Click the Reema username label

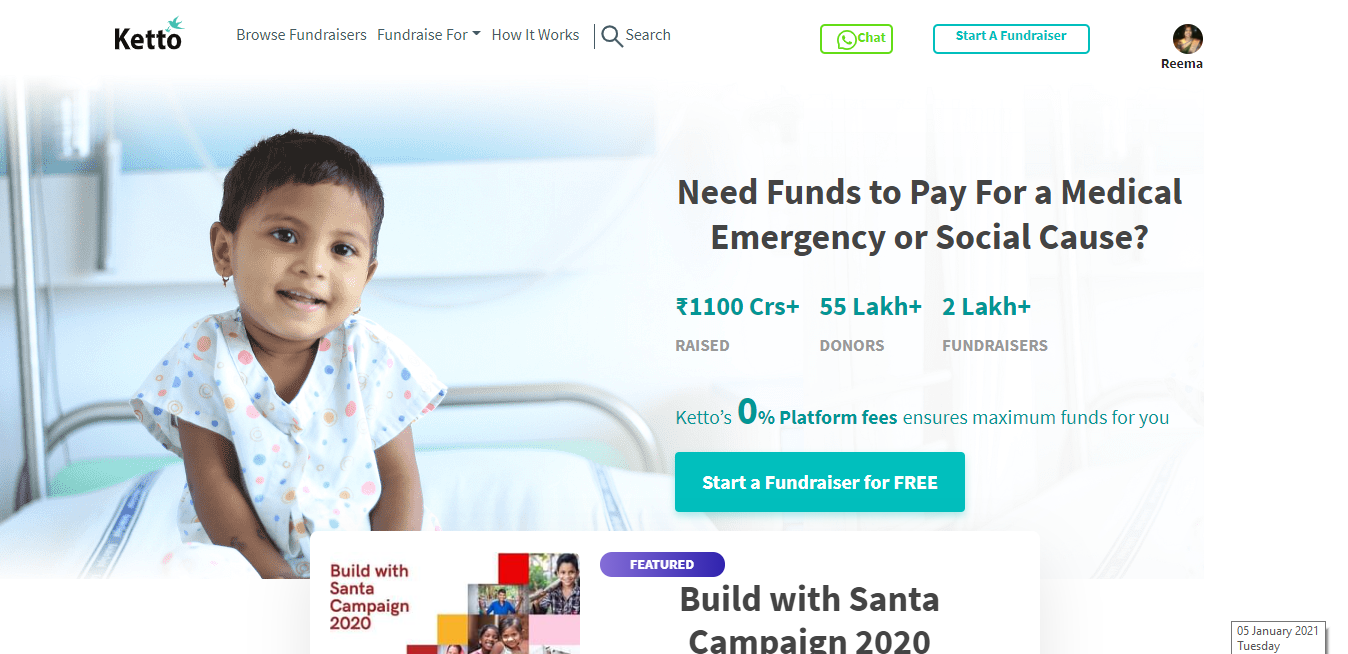(1182, 64)
